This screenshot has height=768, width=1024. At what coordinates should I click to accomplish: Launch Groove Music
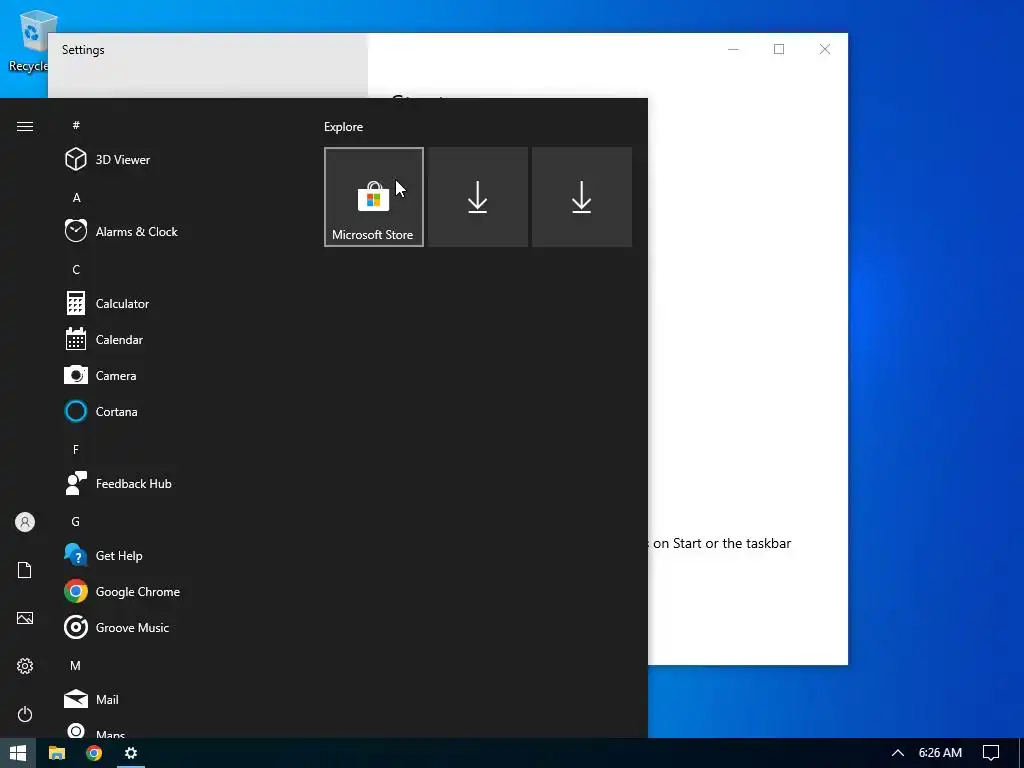(x=176, y=628)
